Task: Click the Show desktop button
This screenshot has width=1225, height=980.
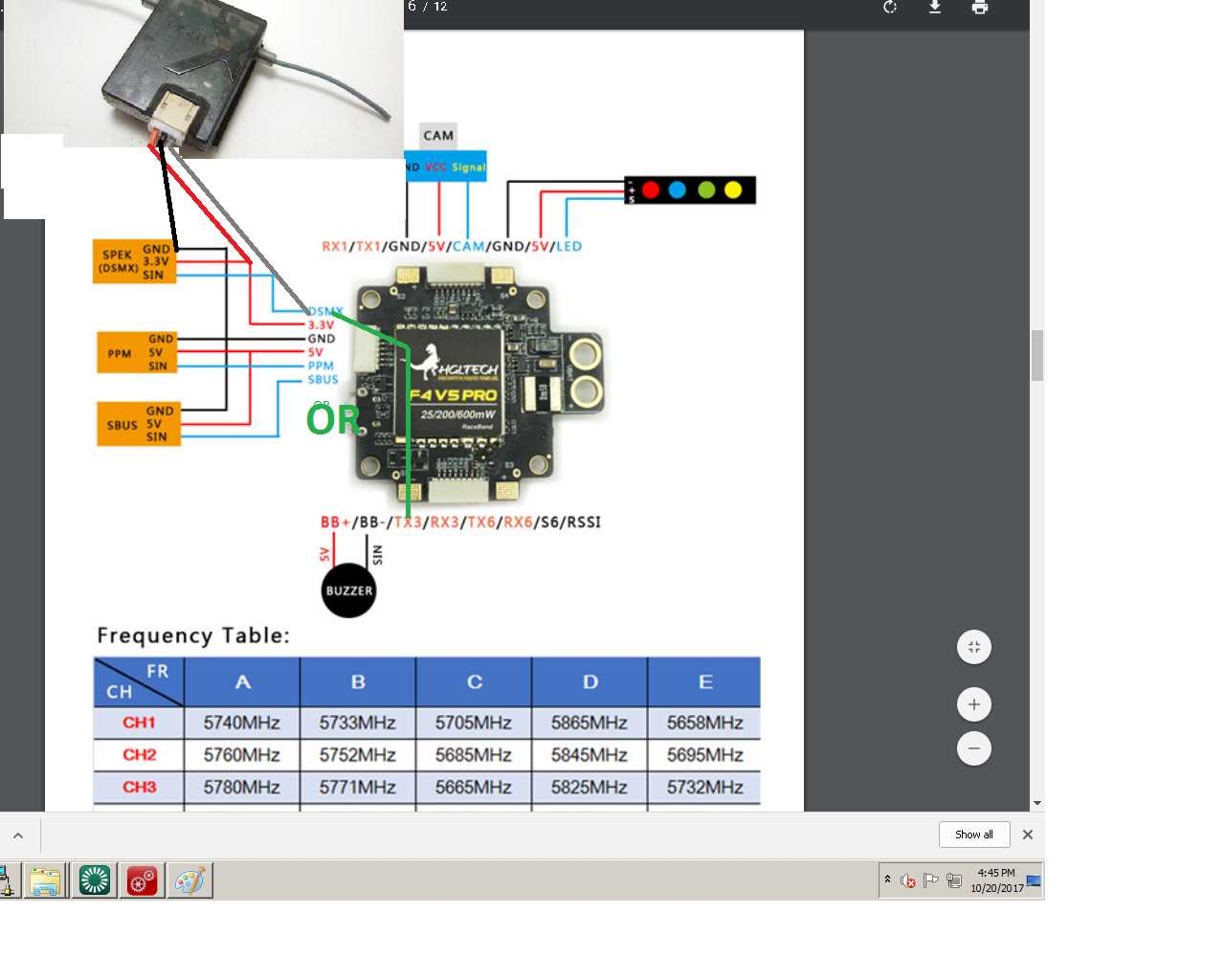Action: [x=1034, y=880]
